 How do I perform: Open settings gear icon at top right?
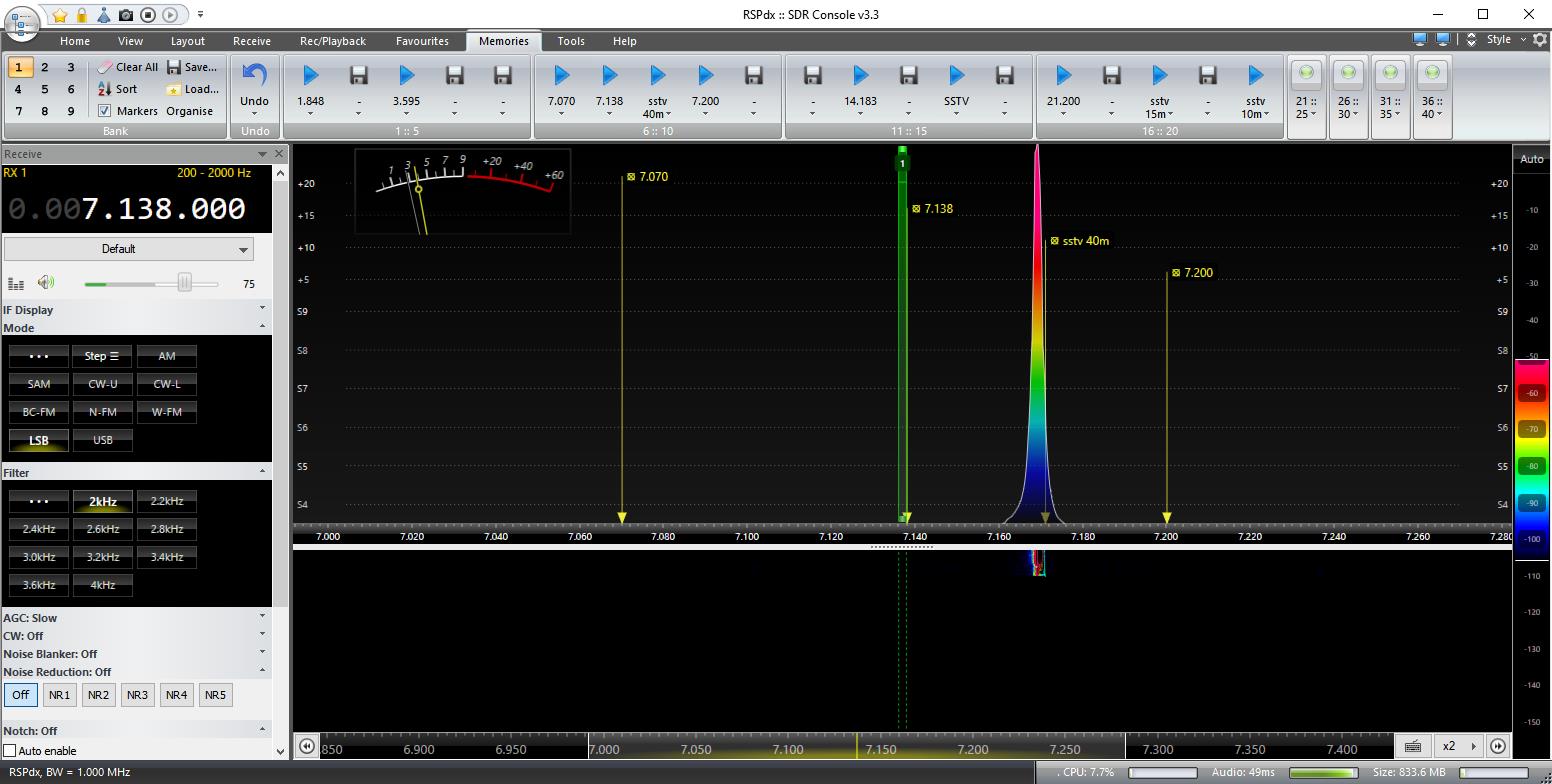[x=1539, y=40]
